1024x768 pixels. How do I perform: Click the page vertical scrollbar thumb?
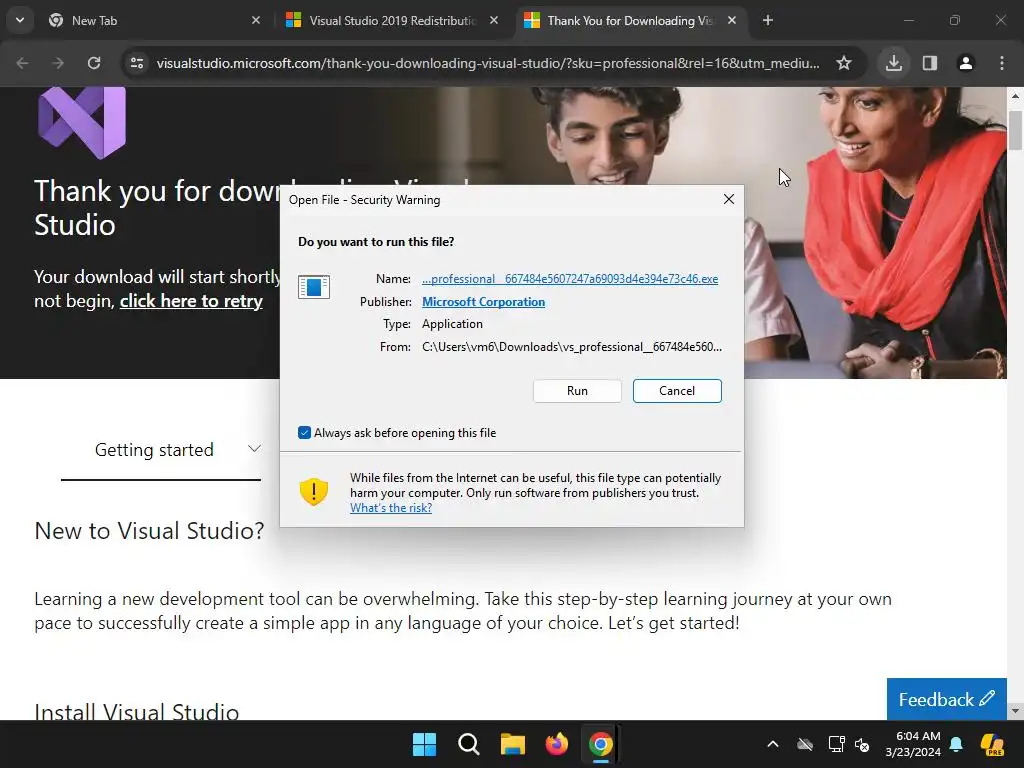1015,131
